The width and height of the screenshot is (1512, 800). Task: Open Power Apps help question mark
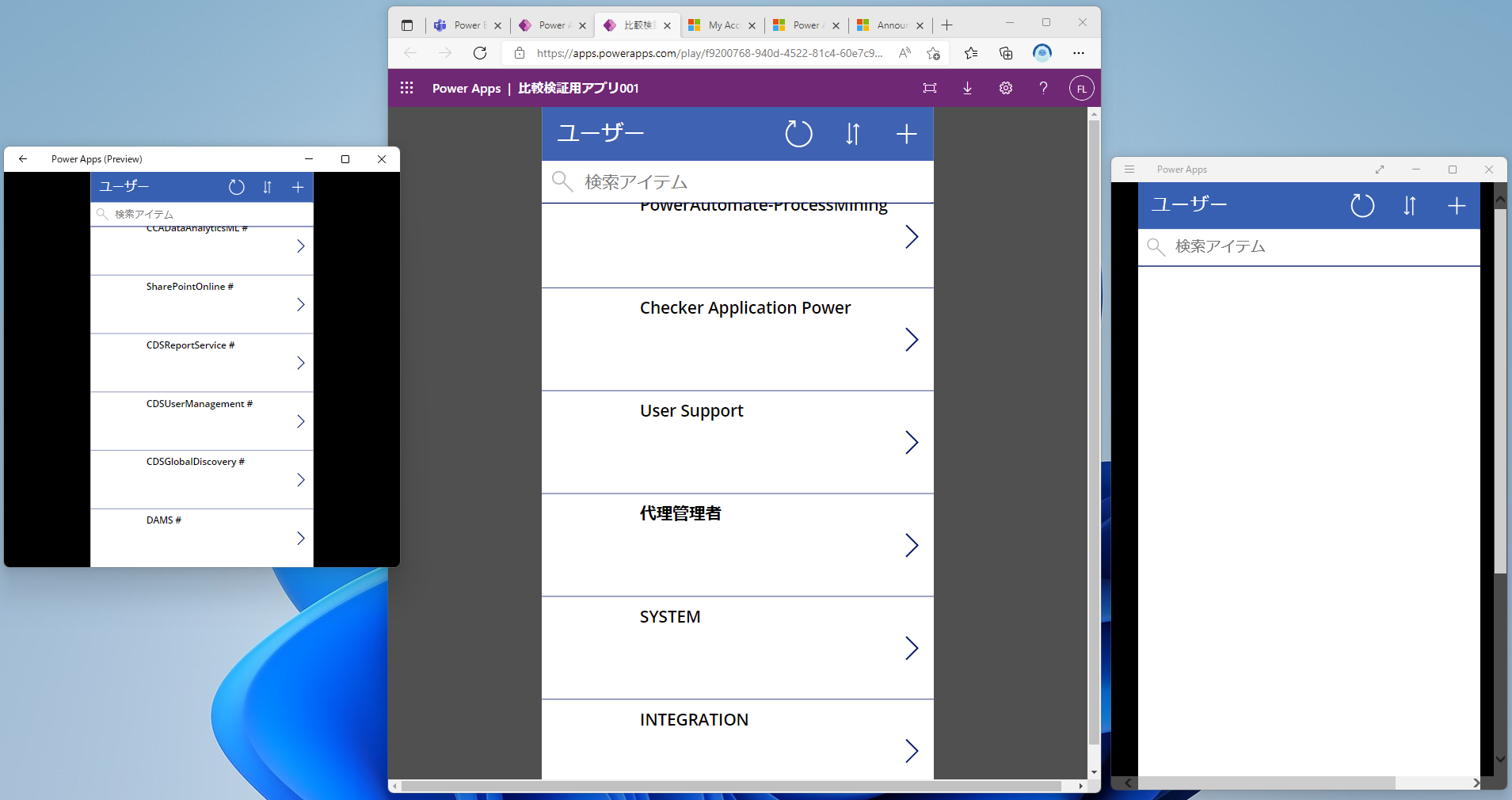pyautogui.click(x=1043, y=88)
